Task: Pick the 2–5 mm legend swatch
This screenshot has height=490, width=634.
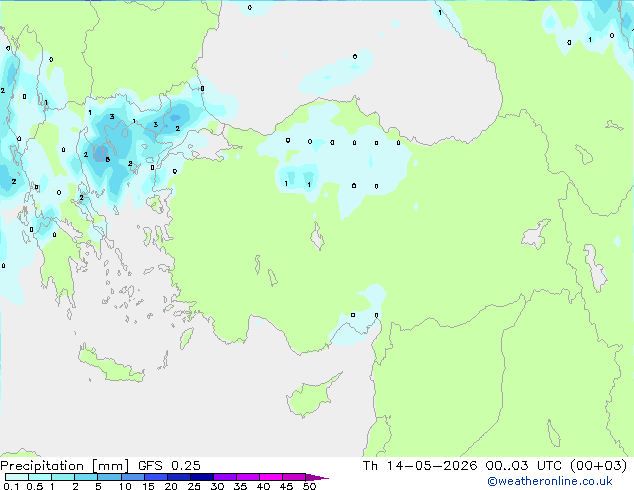Action: [x=86, y=477]
